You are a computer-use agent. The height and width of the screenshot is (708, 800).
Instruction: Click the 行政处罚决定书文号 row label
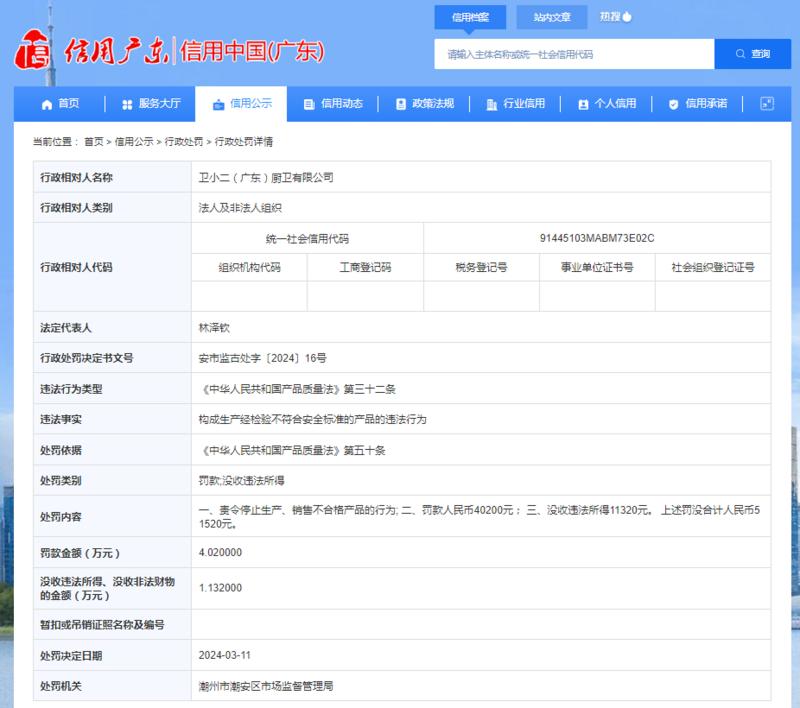point(87,358)
